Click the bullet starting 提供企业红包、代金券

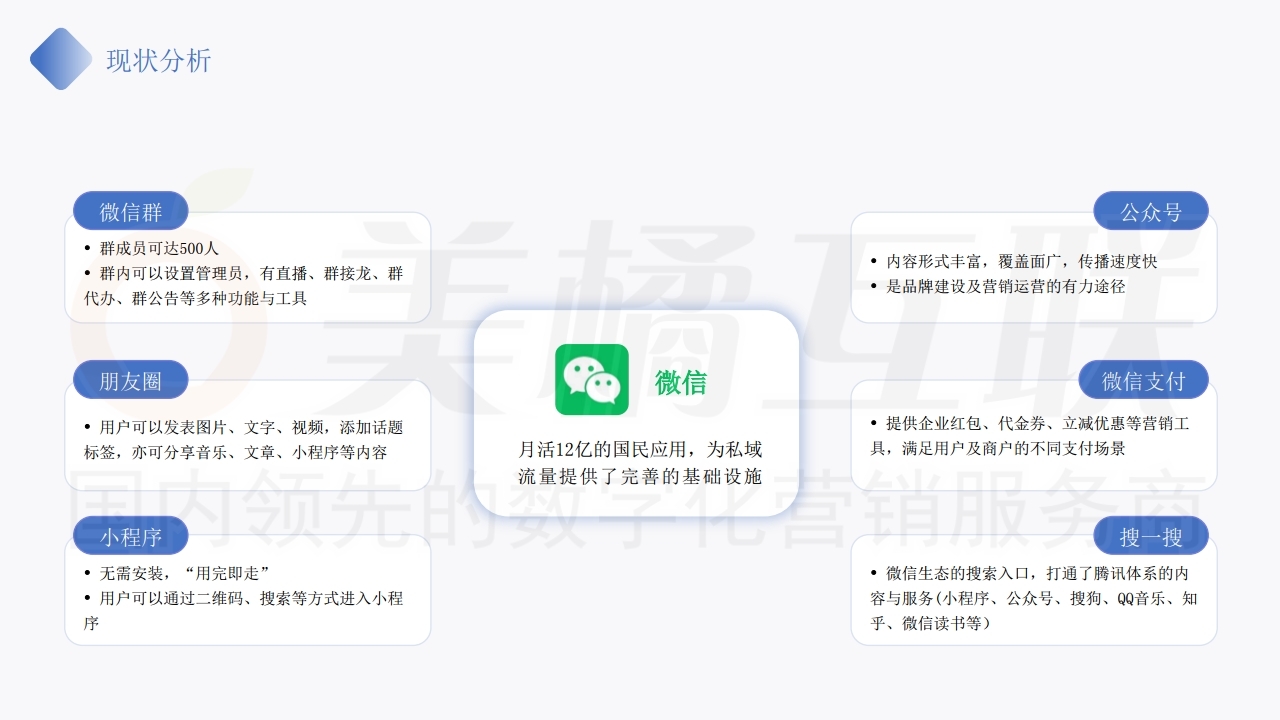(1030, 436)
